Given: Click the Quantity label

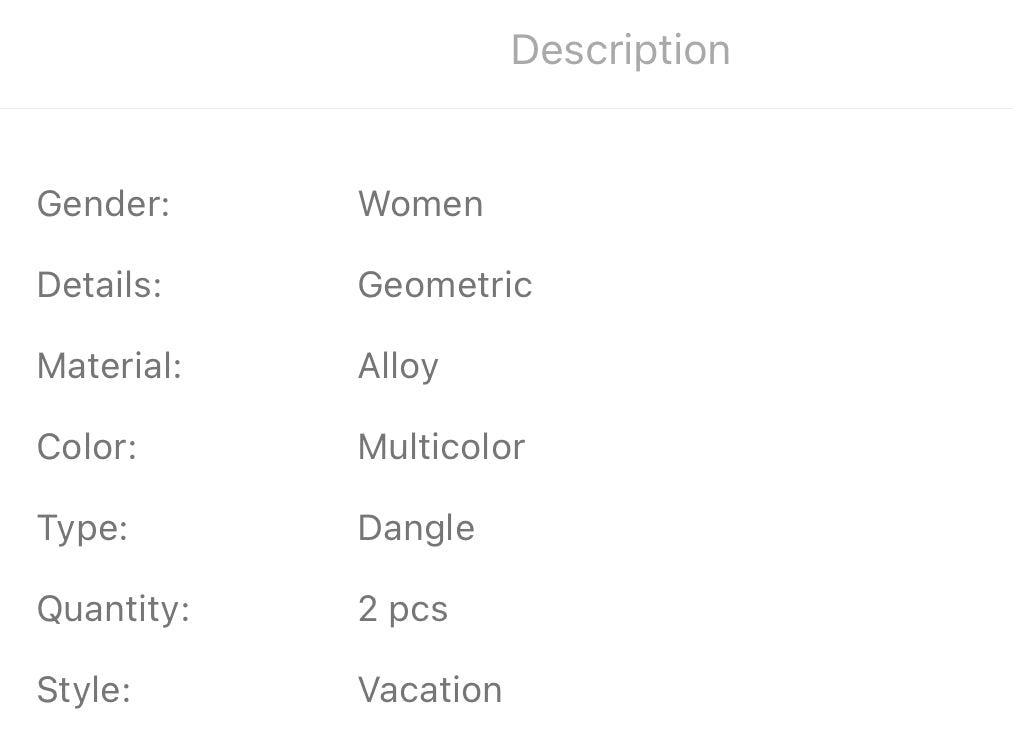Looking at the screenshot, I should tap(113, 609).
